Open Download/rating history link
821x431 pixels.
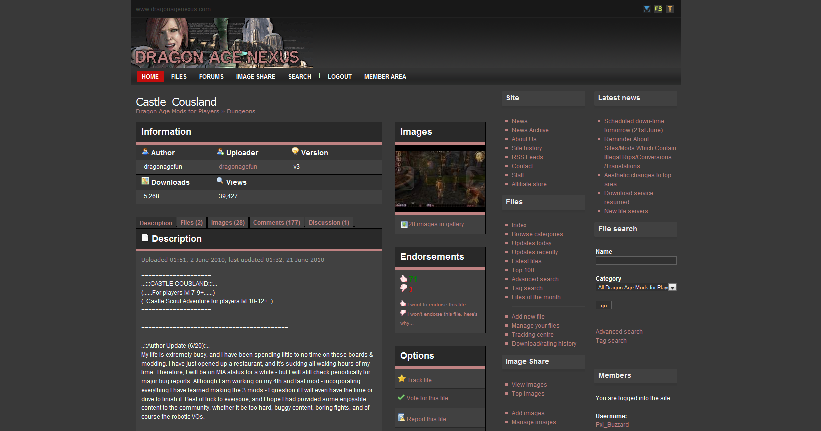tap(544, 344)
